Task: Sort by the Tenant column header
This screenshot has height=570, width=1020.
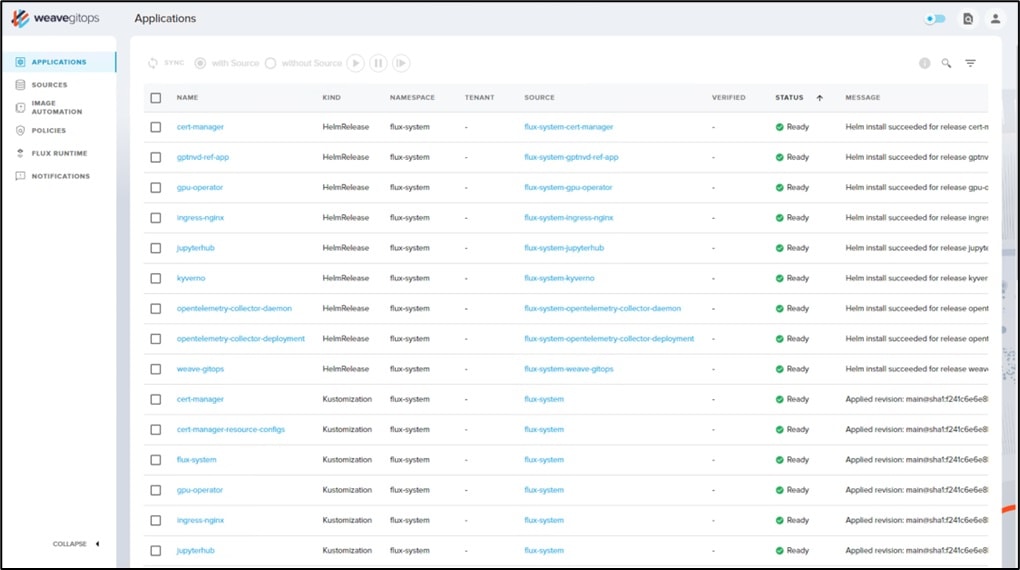Action: point(479,98)
